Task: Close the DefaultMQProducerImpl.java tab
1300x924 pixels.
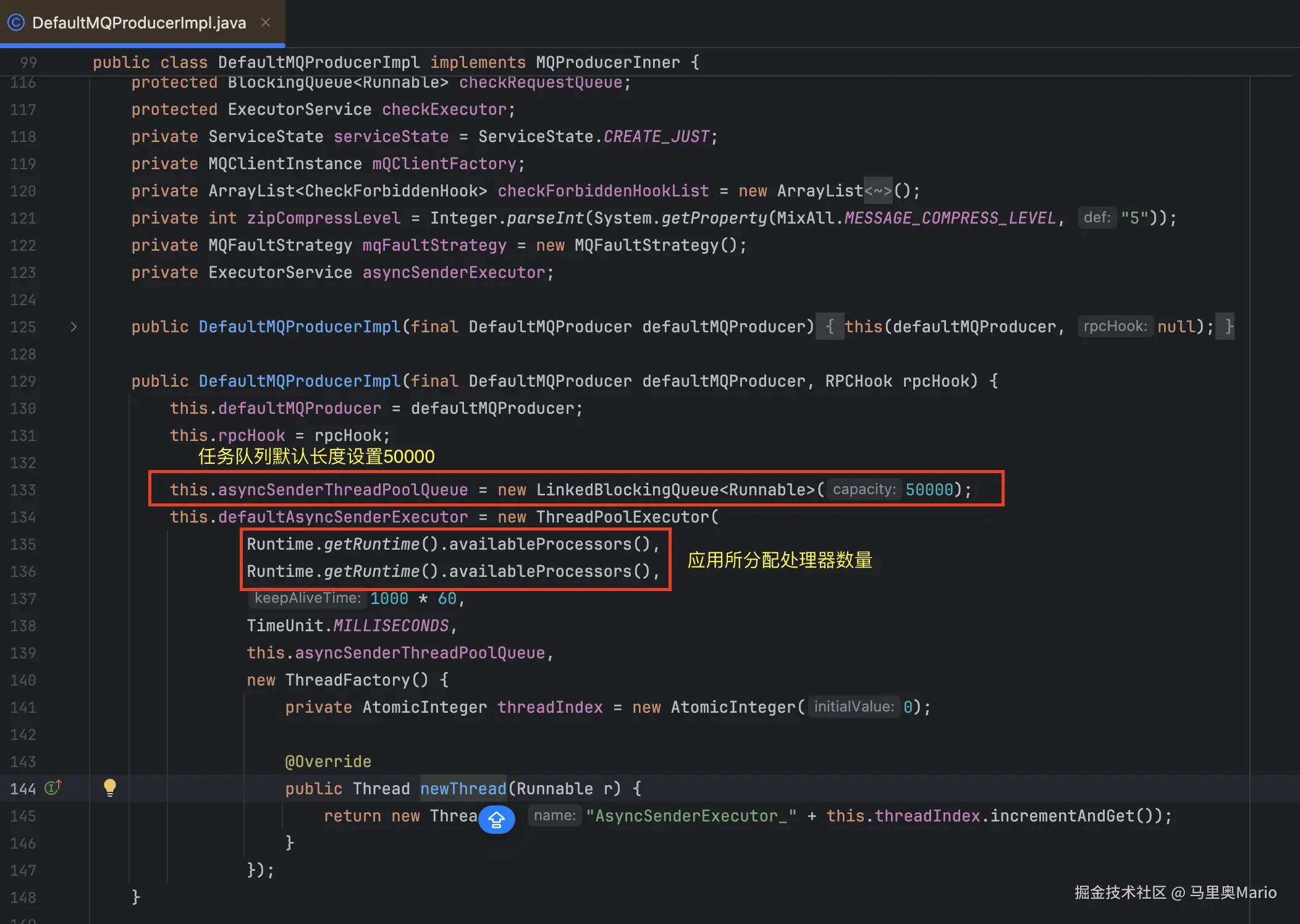Action: (266, 23)
